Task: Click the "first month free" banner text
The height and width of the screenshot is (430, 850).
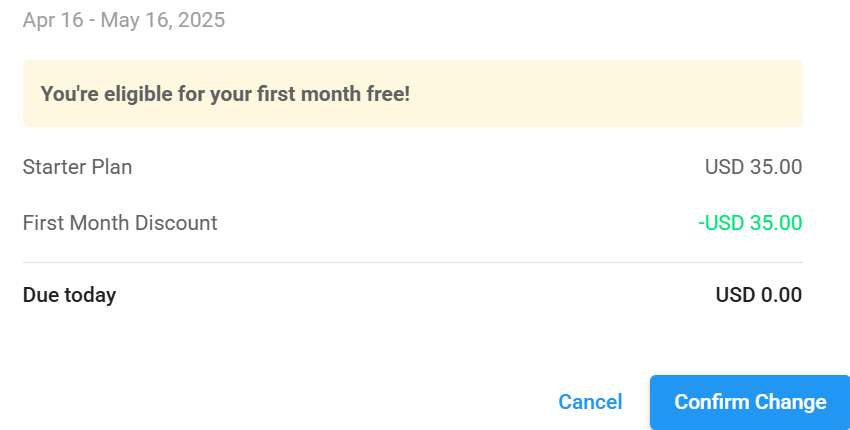Action: tap(225, 94)
